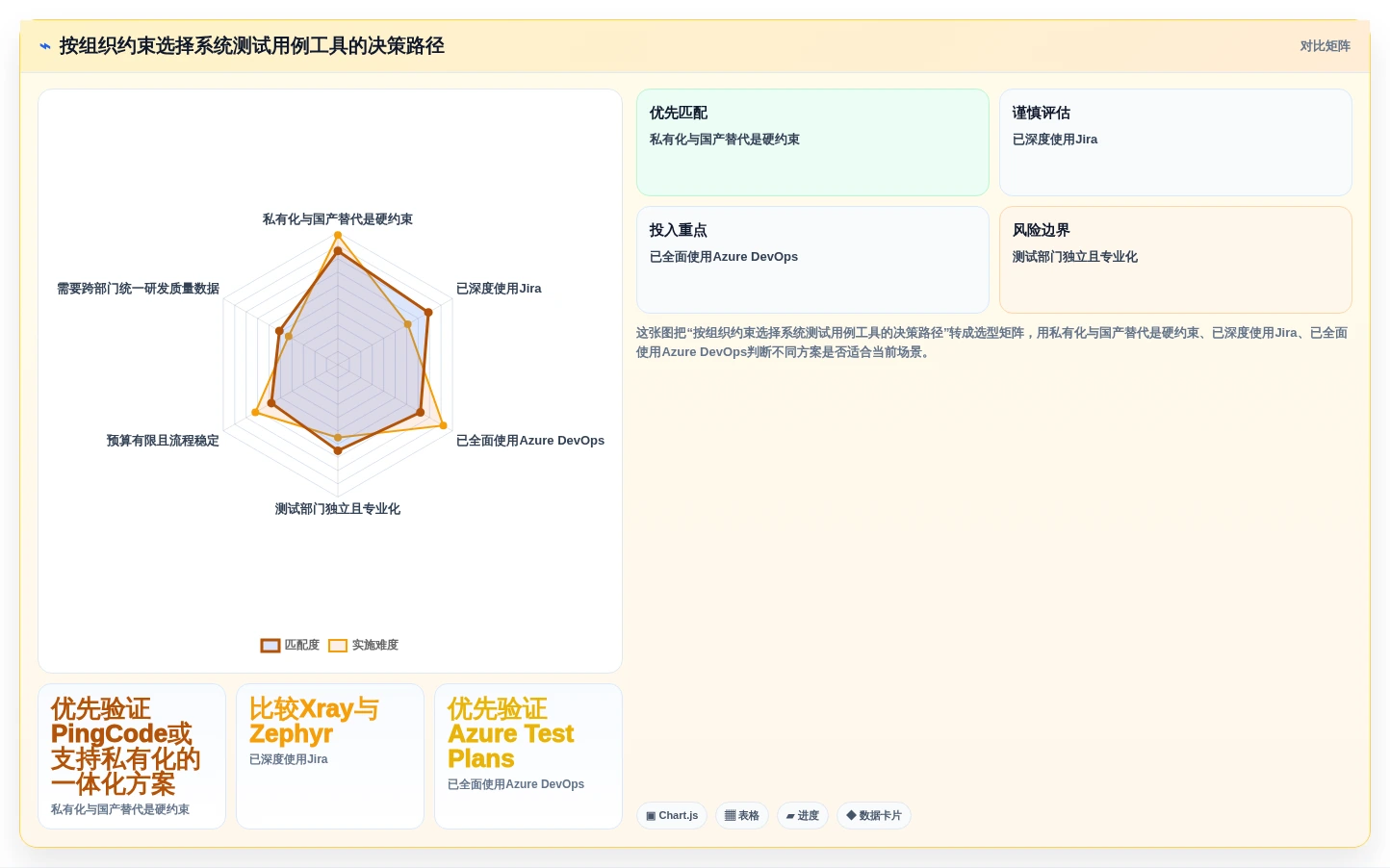Click the 进度 tag chip
This screenshot has height=868, width=1390.
[803, 816]
